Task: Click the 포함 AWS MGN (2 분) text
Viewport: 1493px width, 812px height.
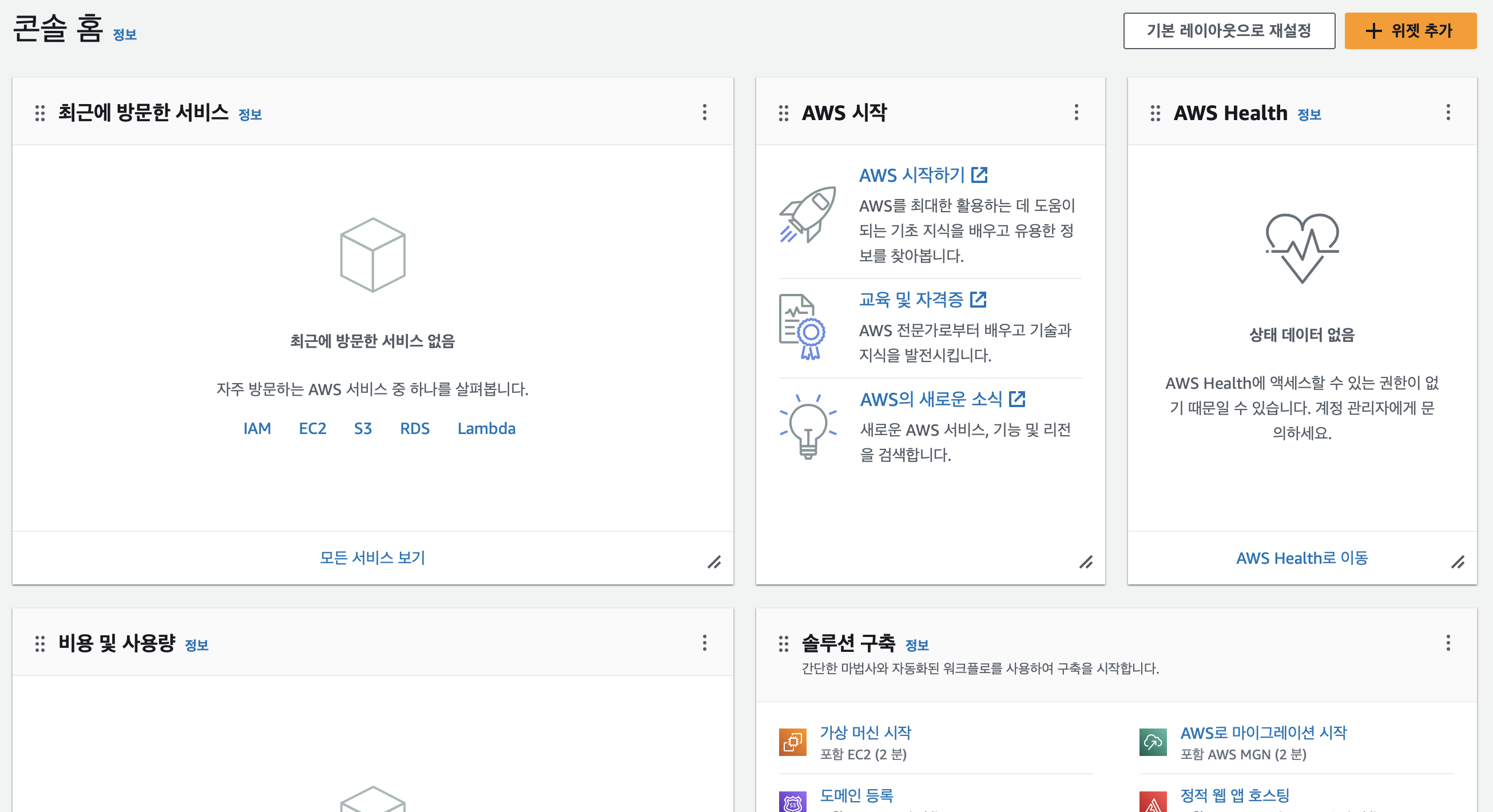Action: pos(1244,755)
